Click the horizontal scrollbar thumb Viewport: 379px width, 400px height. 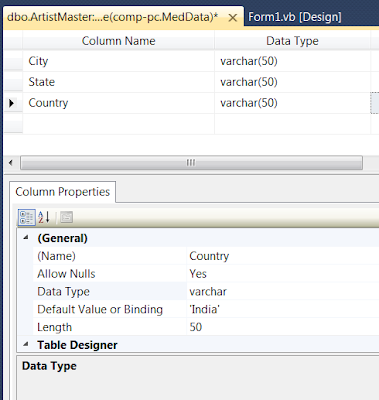click(191, 163)
